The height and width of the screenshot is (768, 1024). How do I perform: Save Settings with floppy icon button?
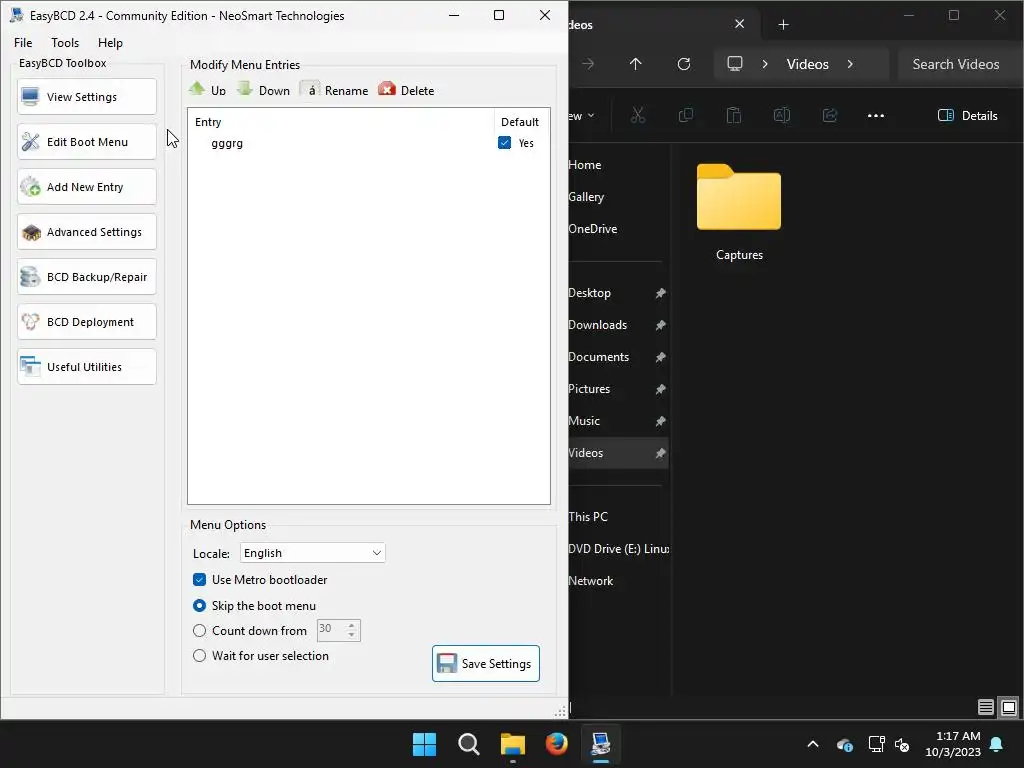[x=486, y=664]
